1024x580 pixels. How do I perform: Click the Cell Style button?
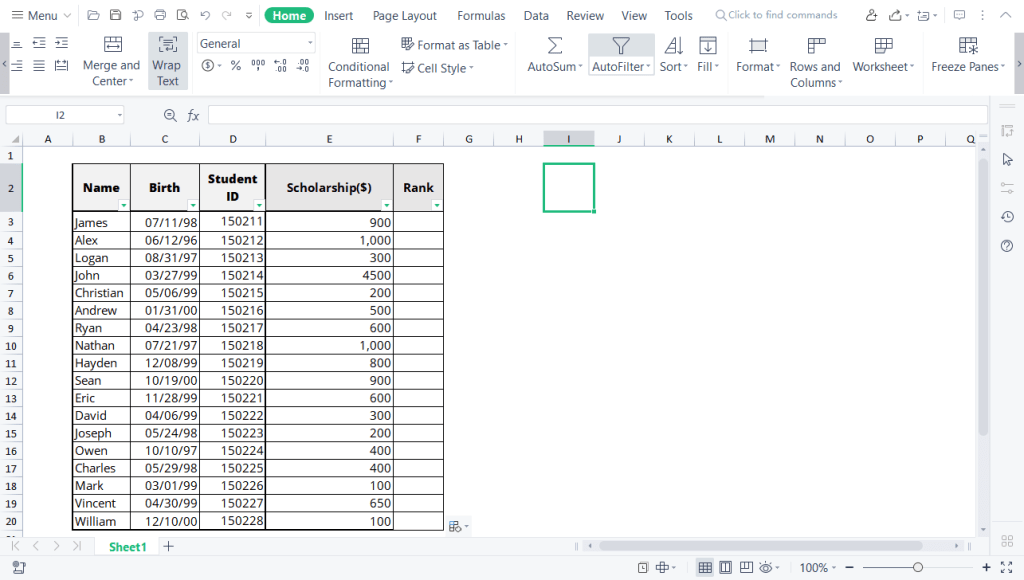click(437, 68)
